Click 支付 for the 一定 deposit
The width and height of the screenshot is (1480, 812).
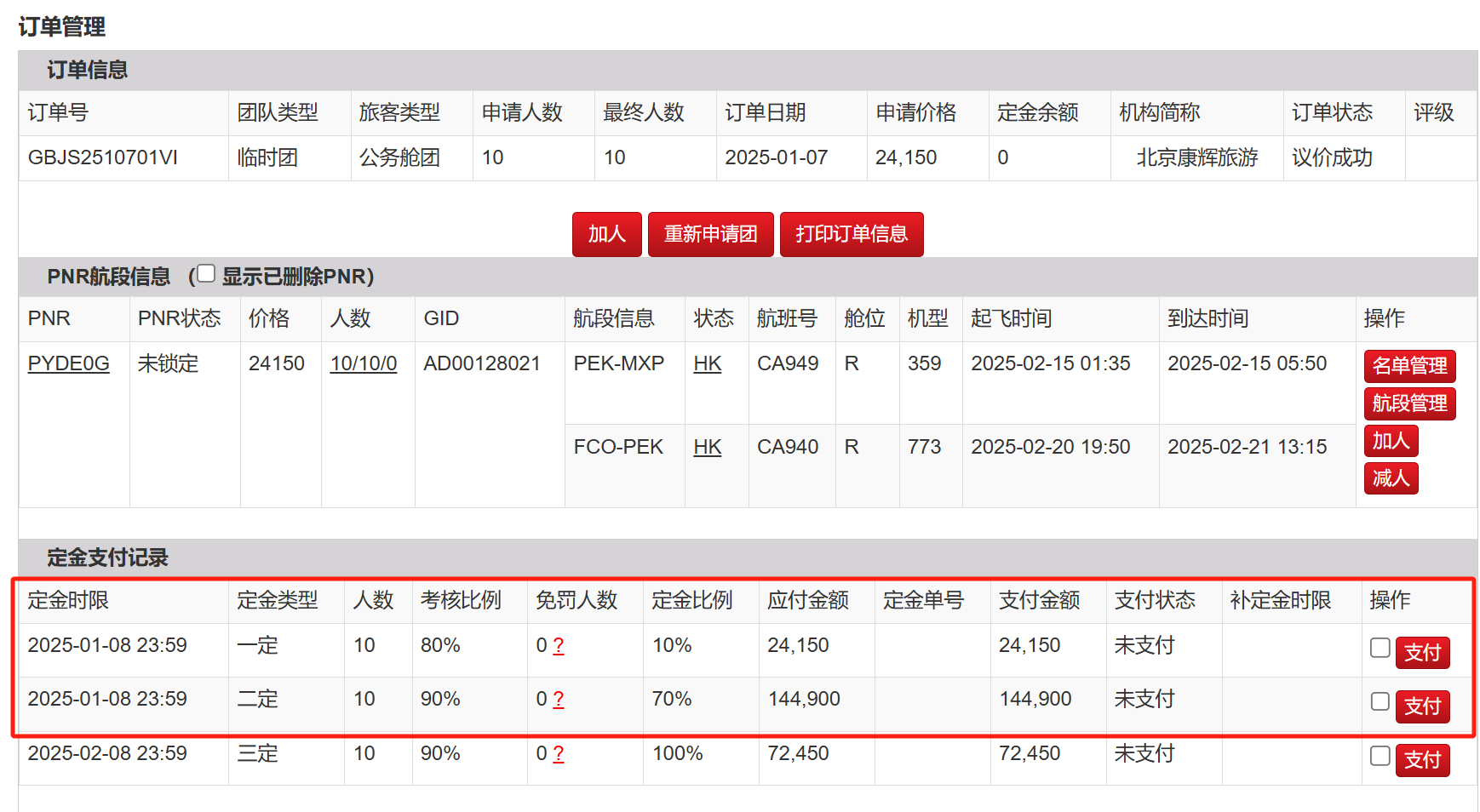point(1422,653)
